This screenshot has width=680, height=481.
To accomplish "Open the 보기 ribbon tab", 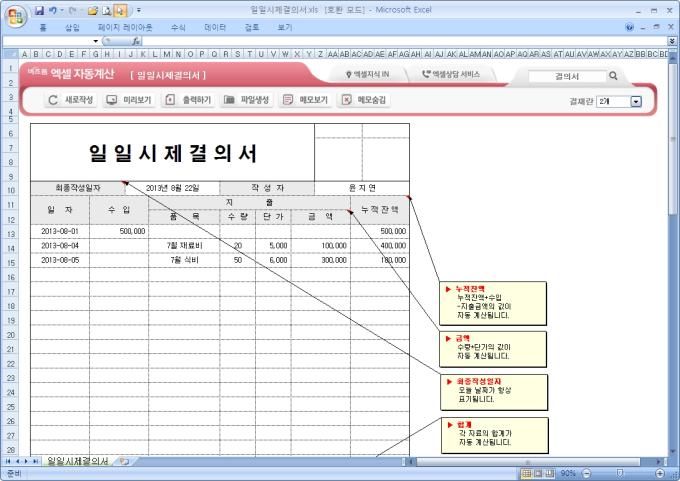I will click(285, 27).
